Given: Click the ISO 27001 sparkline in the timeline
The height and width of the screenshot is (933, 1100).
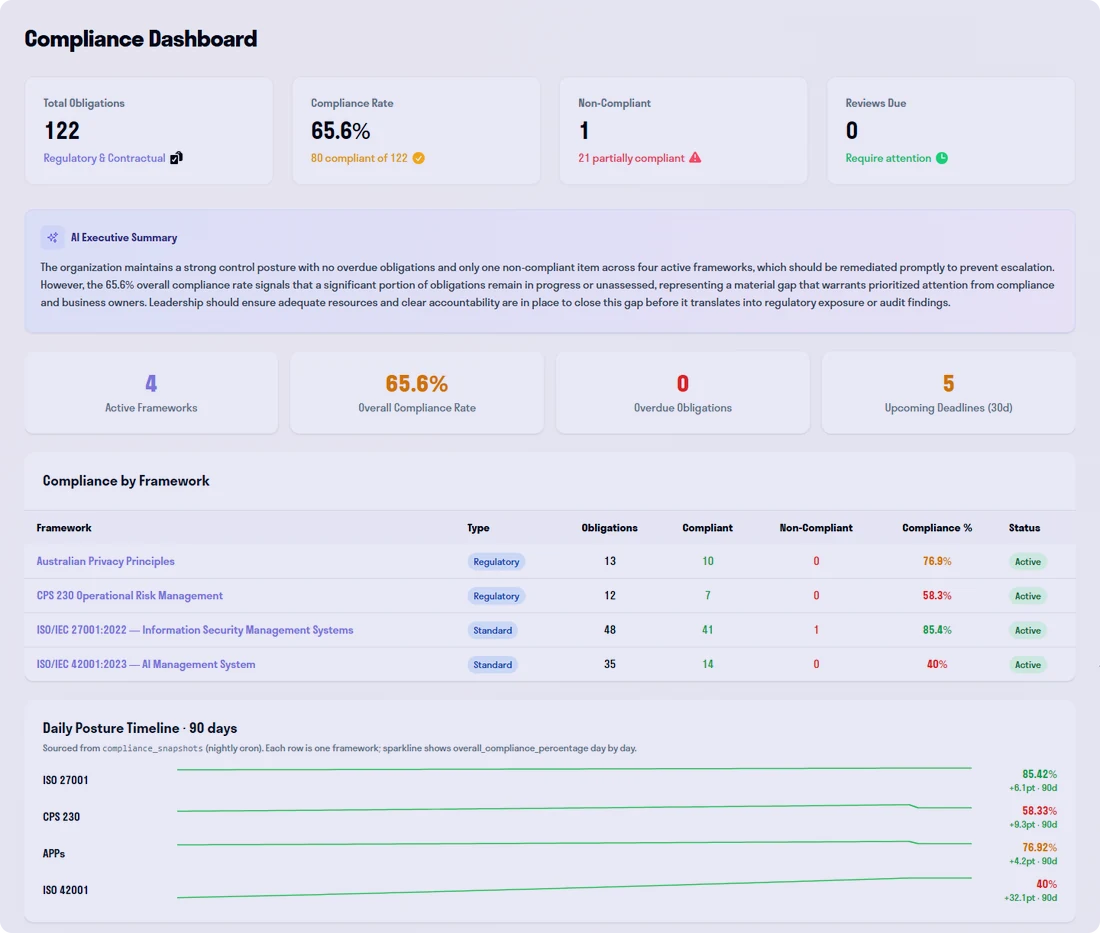Looking at the screenshot, I should click(x=575, y=769).
